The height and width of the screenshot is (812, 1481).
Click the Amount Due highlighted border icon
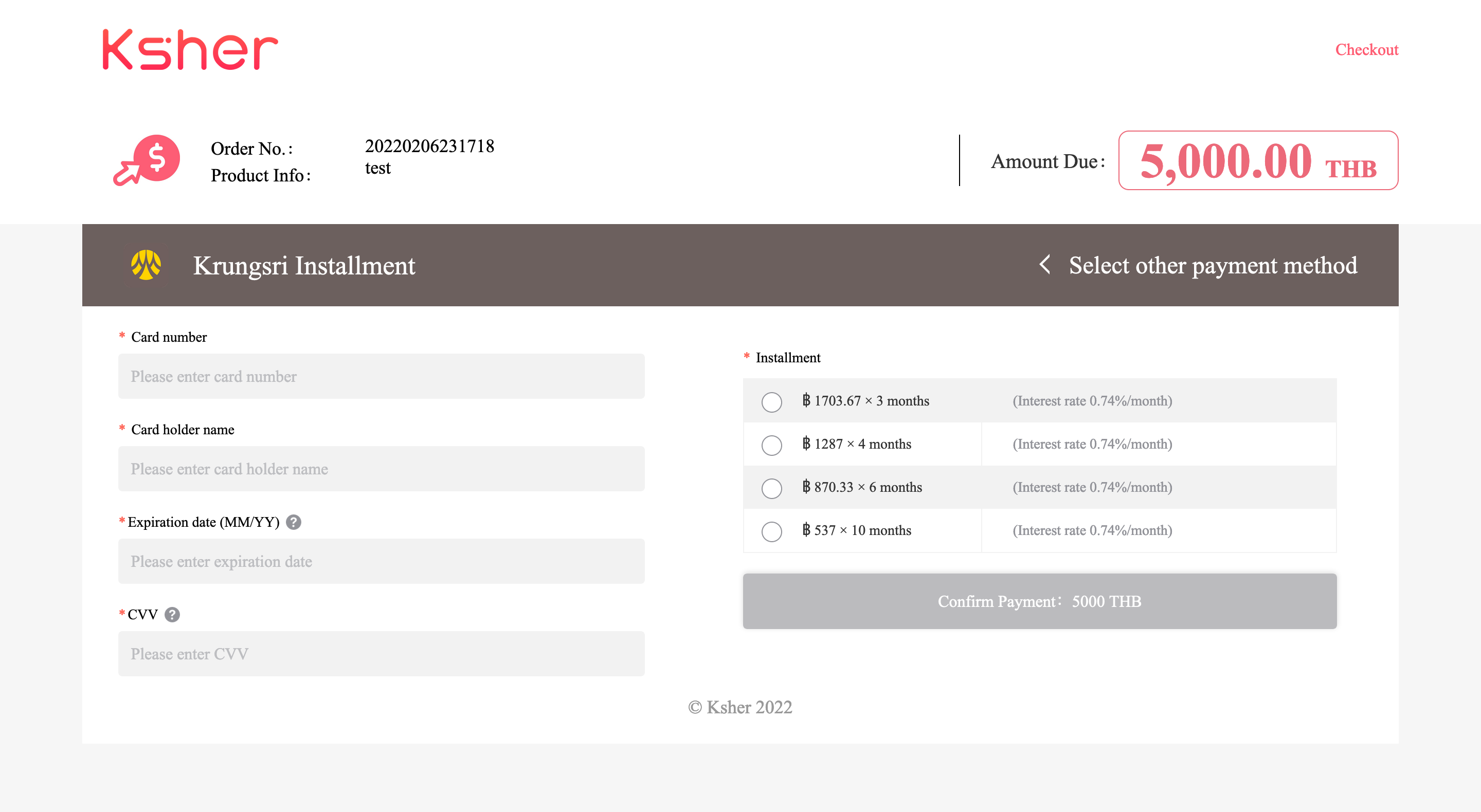click(x=1258, y=160)
